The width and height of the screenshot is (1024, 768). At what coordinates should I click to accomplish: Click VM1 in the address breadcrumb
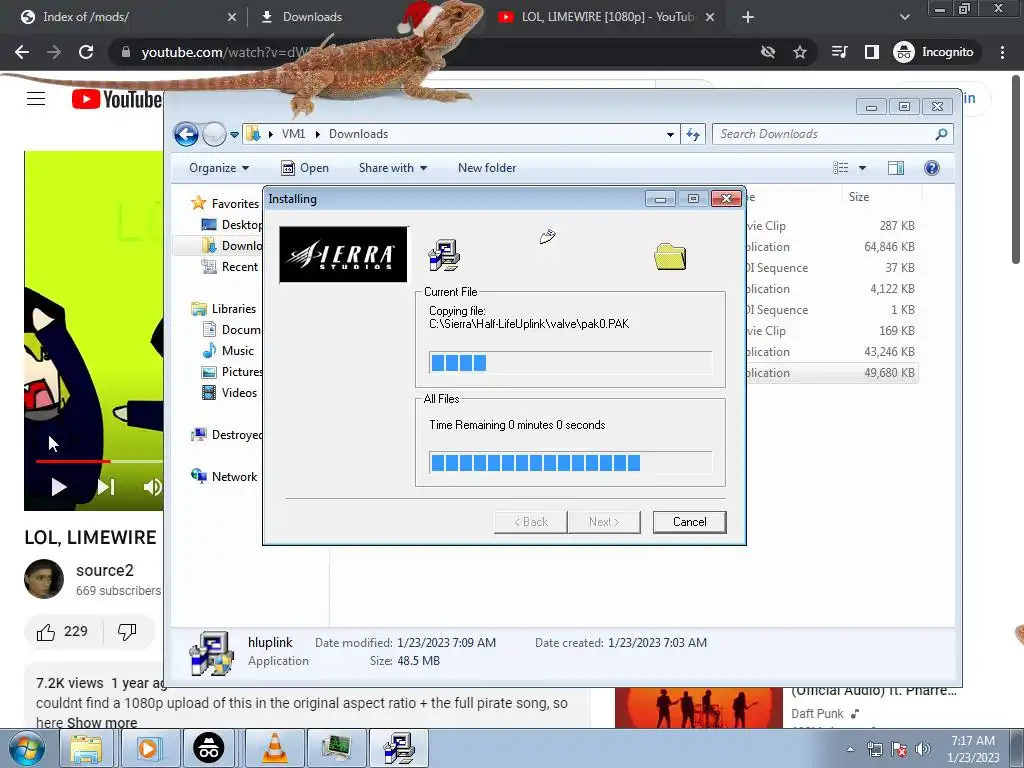point(293,134)
